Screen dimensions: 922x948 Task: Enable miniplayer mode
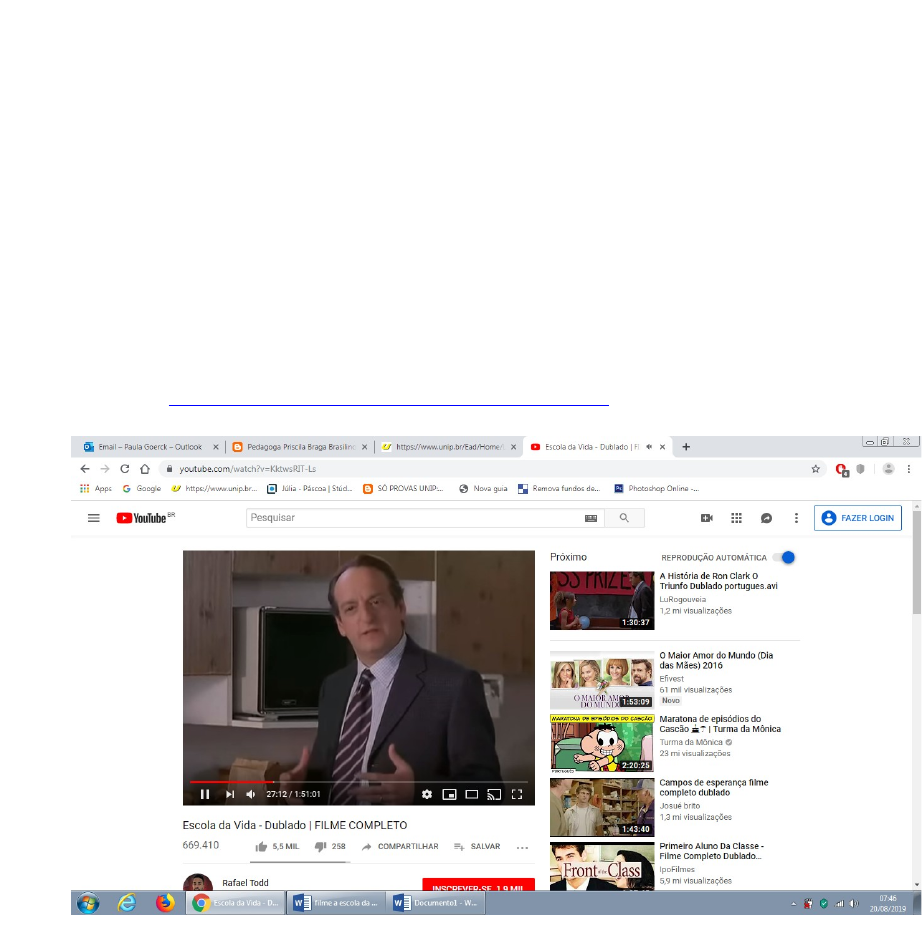tap(449, 794)
